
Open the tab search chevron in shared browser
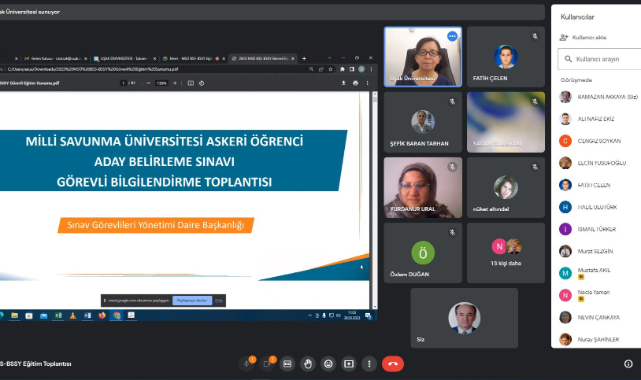329,58
